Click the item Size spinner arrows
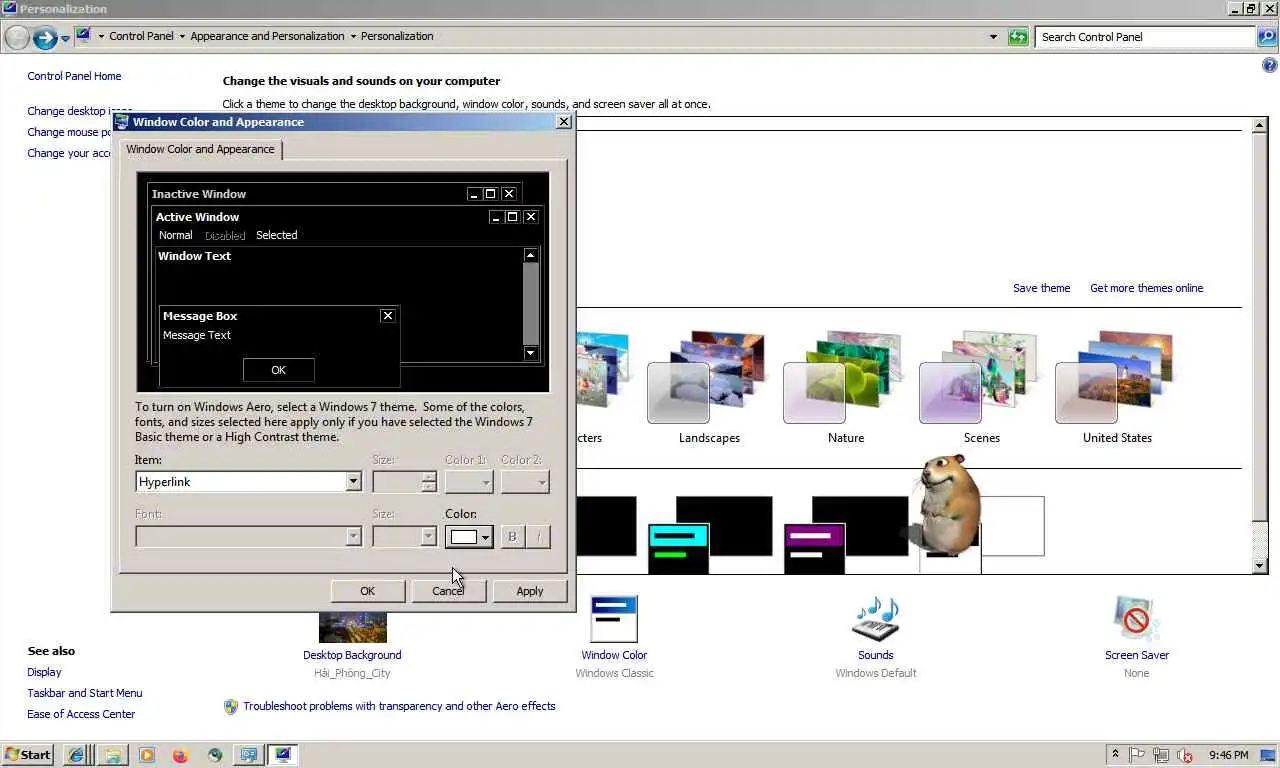 click(x=429, y=482)
